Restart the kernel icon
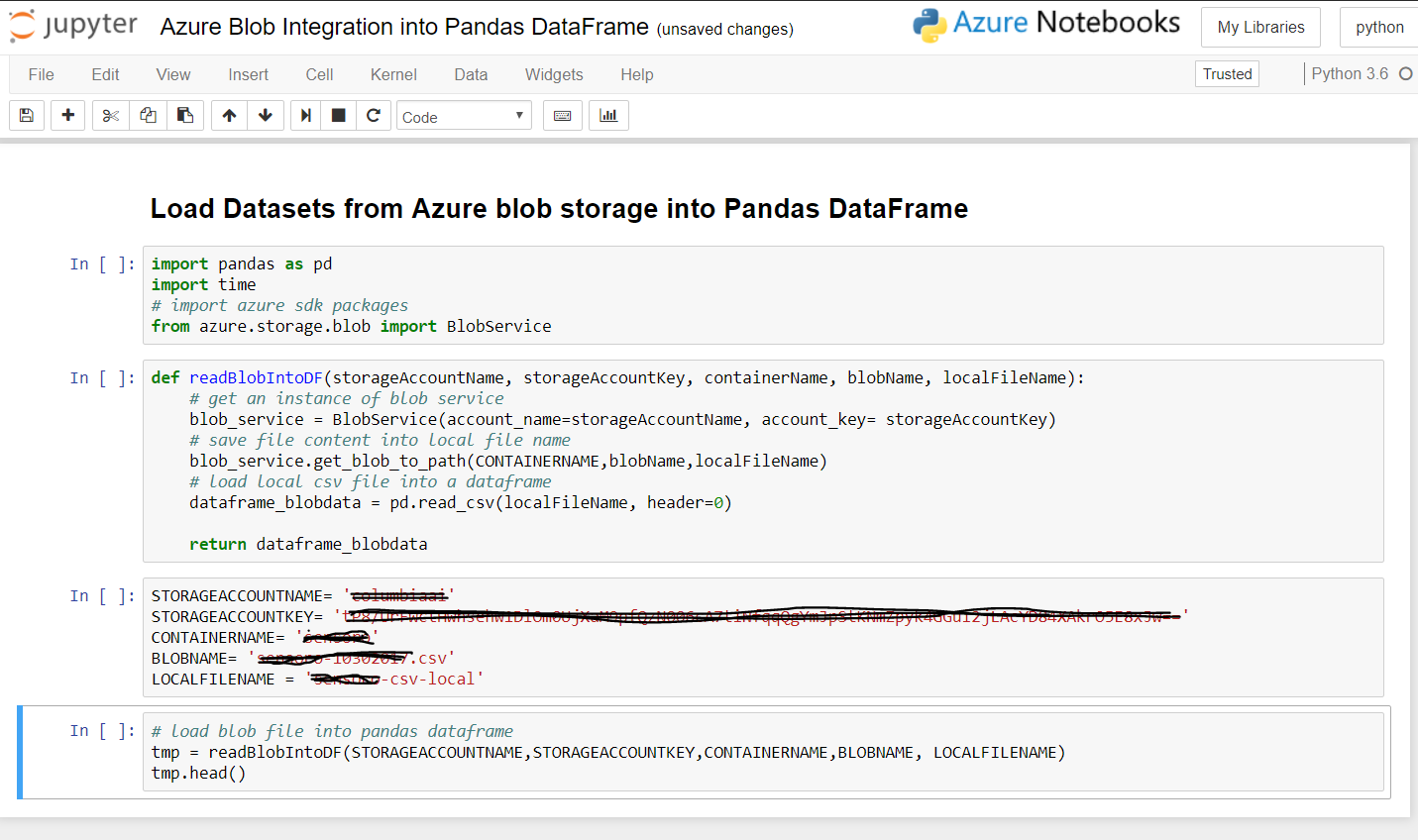This screenshot has height=840, width=1418. (374, 116)
